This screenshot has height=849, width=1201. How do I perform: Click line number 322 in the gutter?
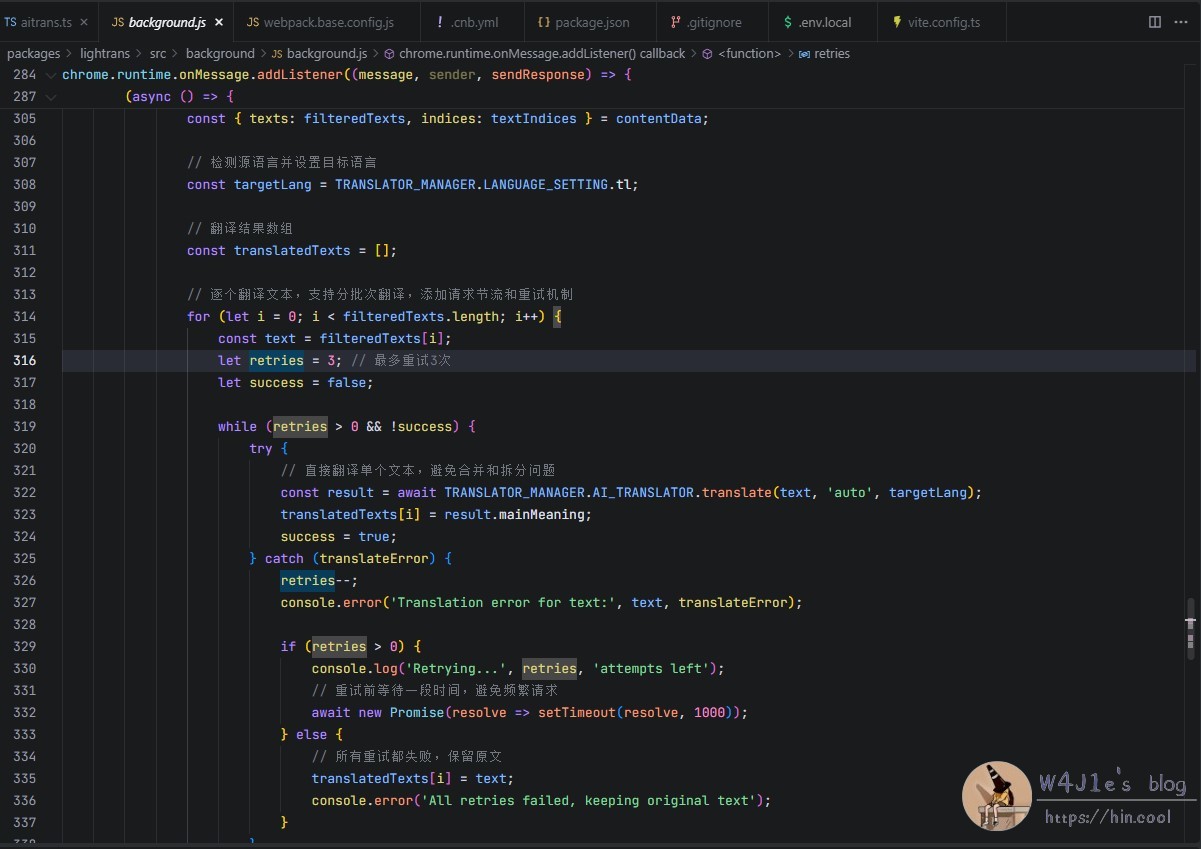click(25, 492)
